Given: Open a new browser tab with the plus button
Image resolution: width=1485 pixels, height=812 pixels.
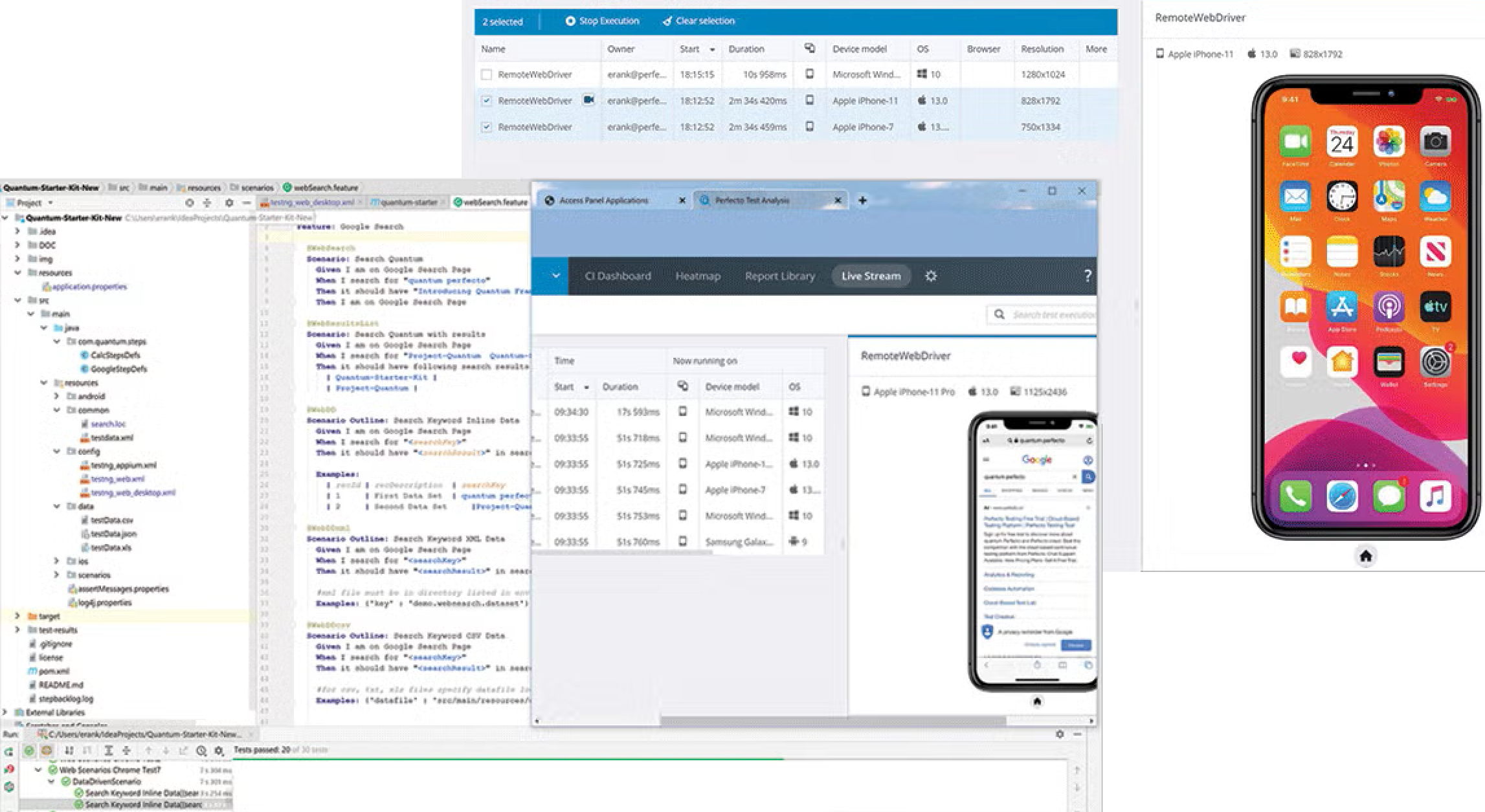Looking at the screenshot, I should 862,201.
